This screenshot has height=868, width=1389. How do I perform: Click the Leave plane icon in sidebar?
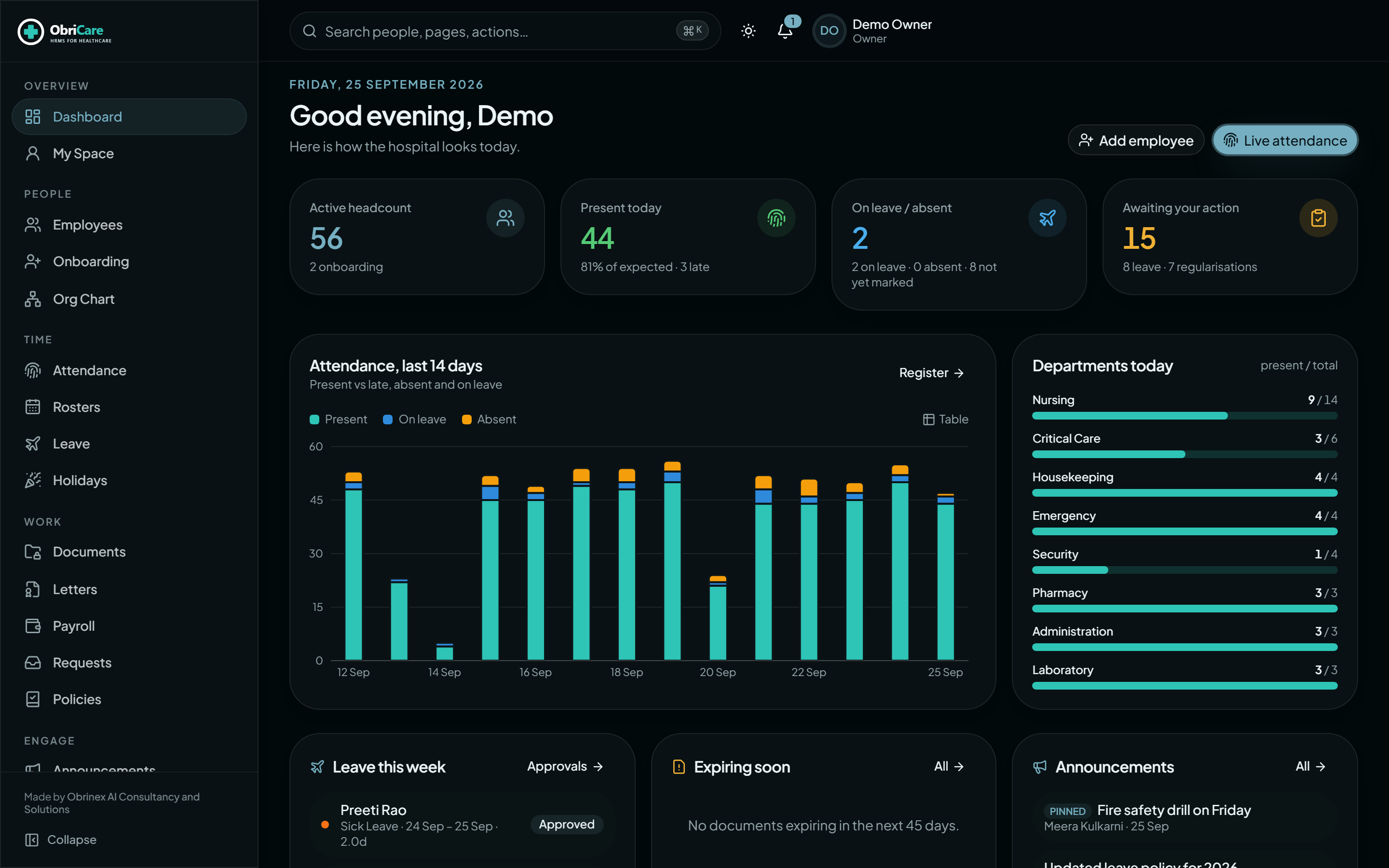point(33,444)
